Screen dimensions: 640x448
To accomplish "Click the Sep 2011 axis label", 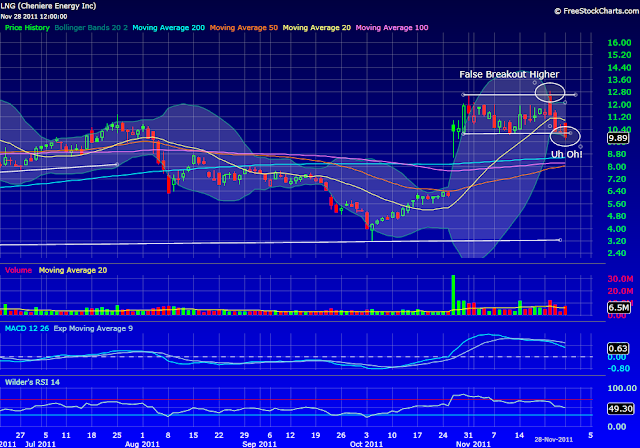I will [x=260, y=444].
